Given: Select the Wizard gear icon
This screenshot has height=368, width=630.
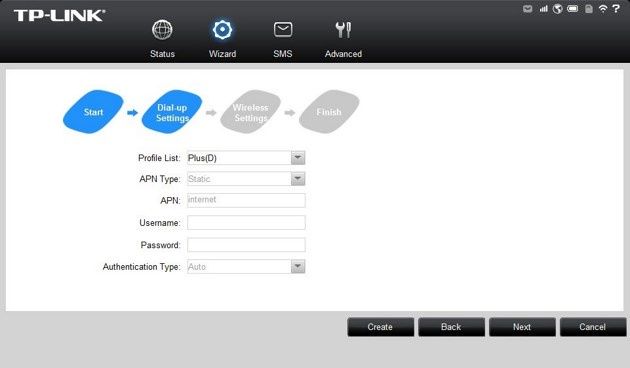Looking at the screenshot, I should 222,30.
